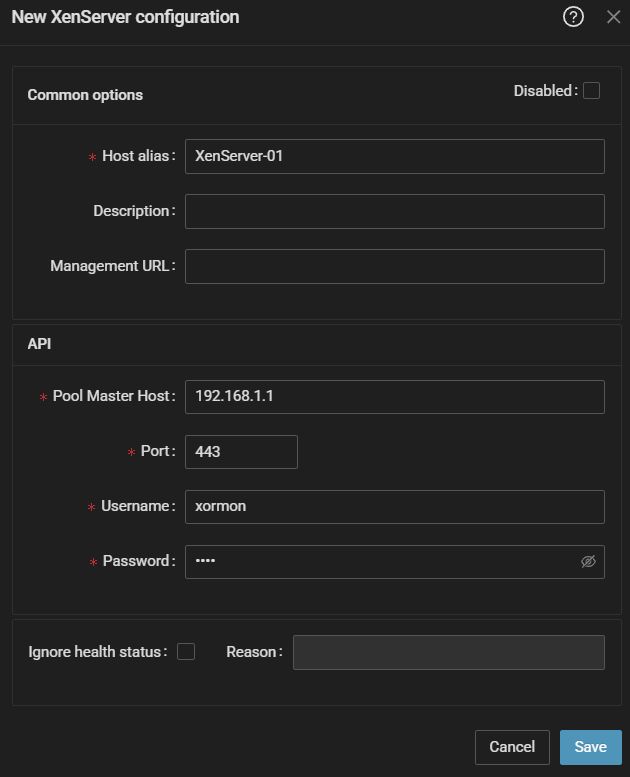Click the Common options heading
Image resolution: width=630 pixels, height=777 pixels.
[x=85, y=95]
